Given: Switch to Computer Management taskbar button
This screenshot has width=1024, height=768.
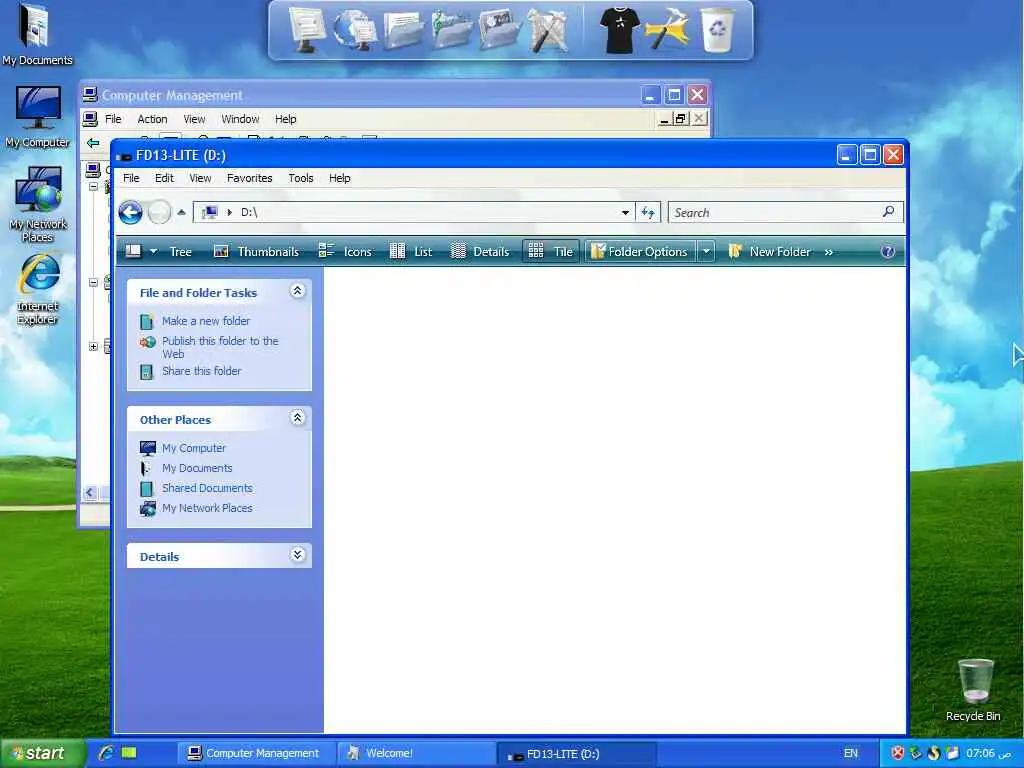Looking at the screenshot, I should [x=255, y=753].
